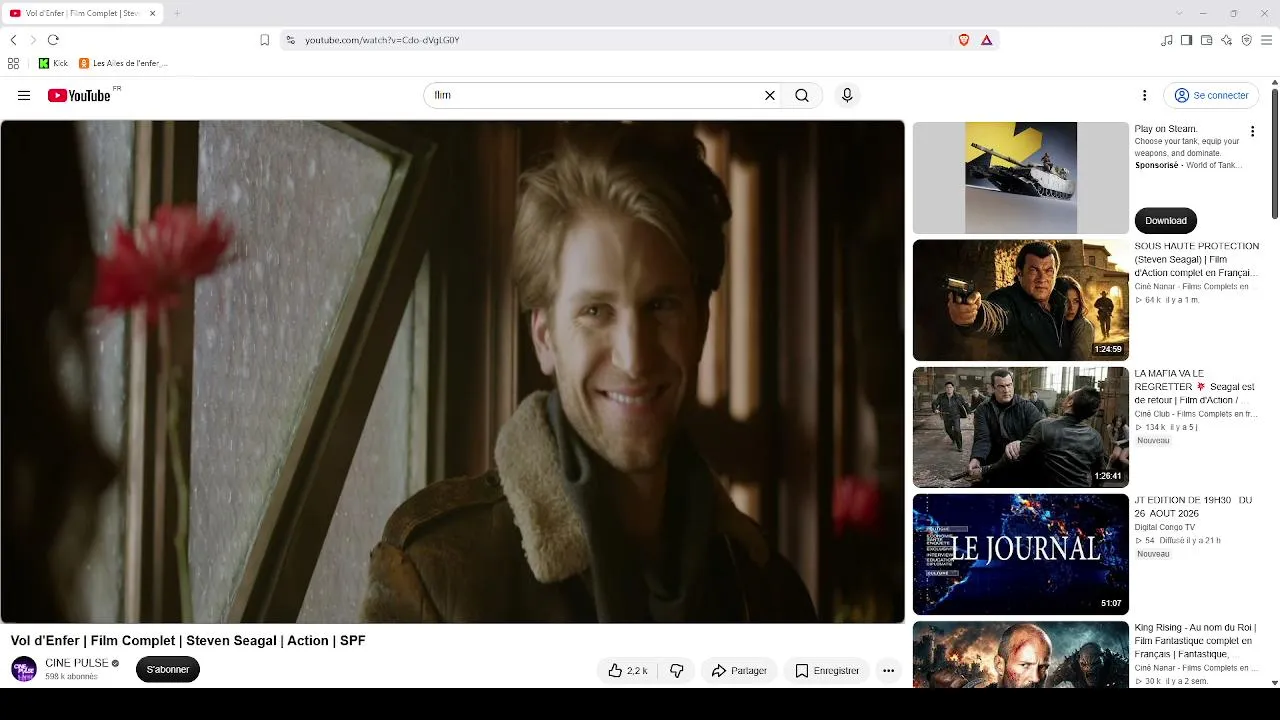Image resolution: width=1280 pixels, height=720 pixels.
Task: Reload the current page
Action: point(53,40)
